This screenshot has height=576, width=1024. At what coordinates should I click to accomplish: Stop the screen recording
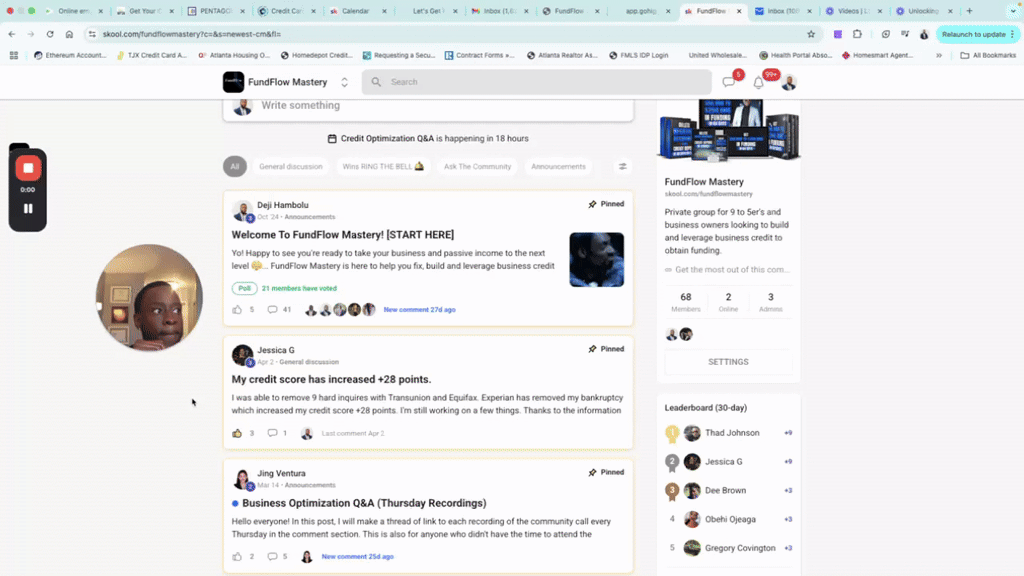(x=28, y=168)
